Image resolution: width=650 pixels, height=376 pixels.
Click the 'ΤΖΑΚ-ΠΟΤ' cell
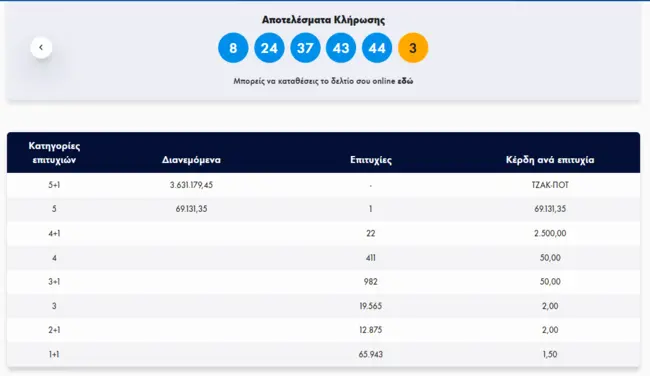[x=550, y=185]
